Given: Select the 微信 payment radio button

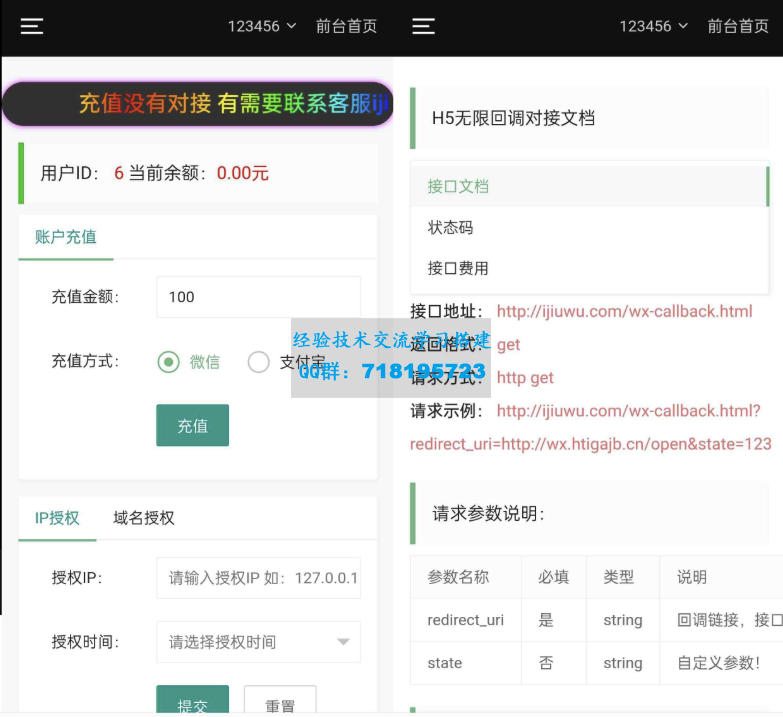Looking at the screenshot, I should point(169,361).
